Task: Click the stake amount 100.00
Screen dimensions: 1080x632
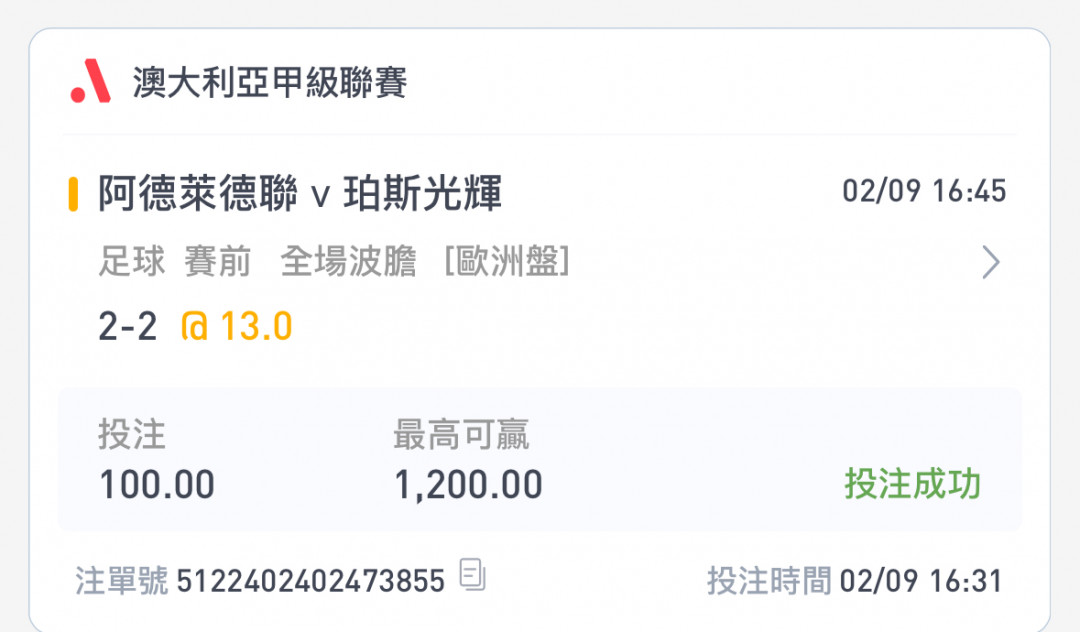Action: (x=157, y=485)
